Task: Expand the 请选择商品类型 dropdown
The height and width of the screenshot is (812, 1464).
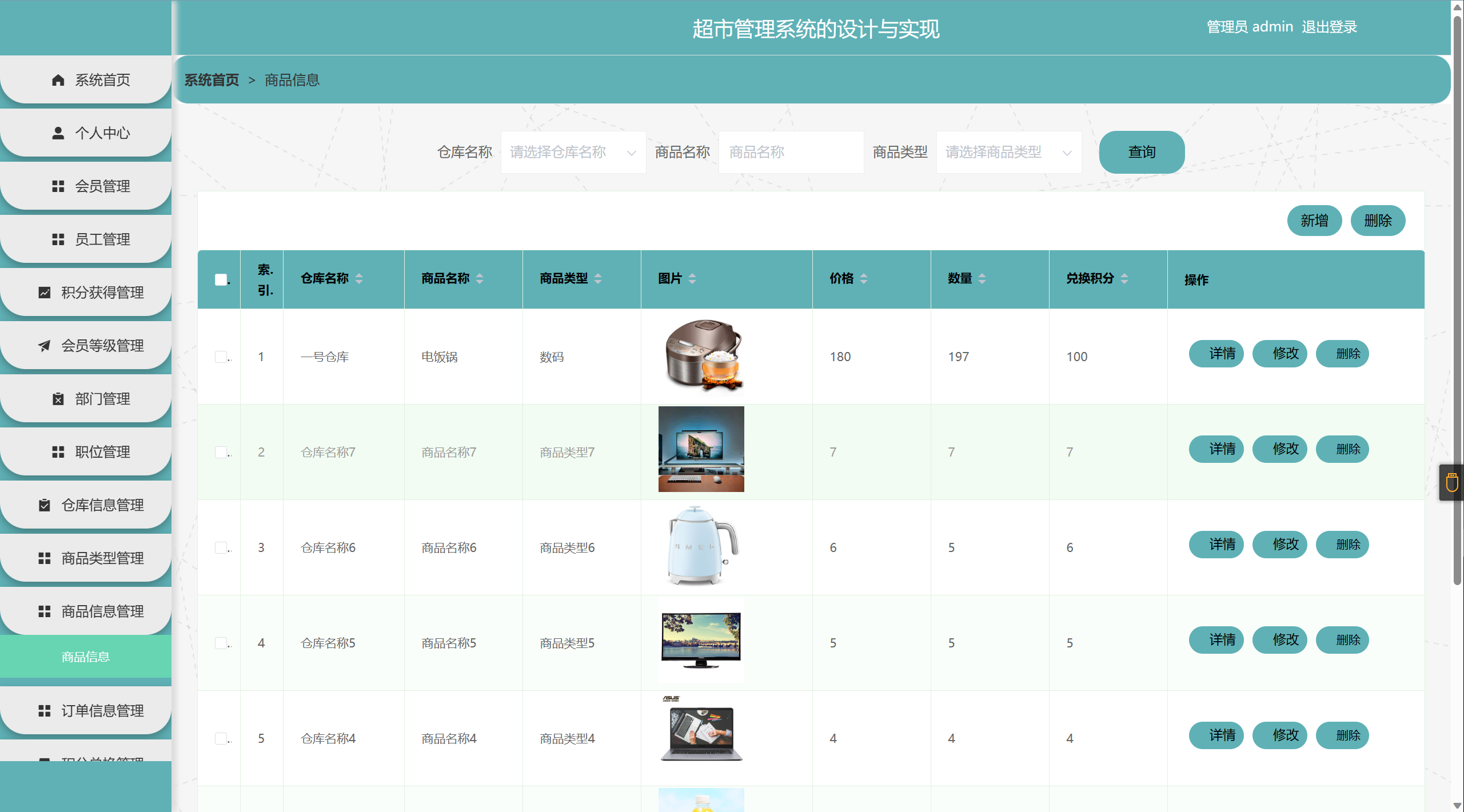Action: (x=1008, y=152)
